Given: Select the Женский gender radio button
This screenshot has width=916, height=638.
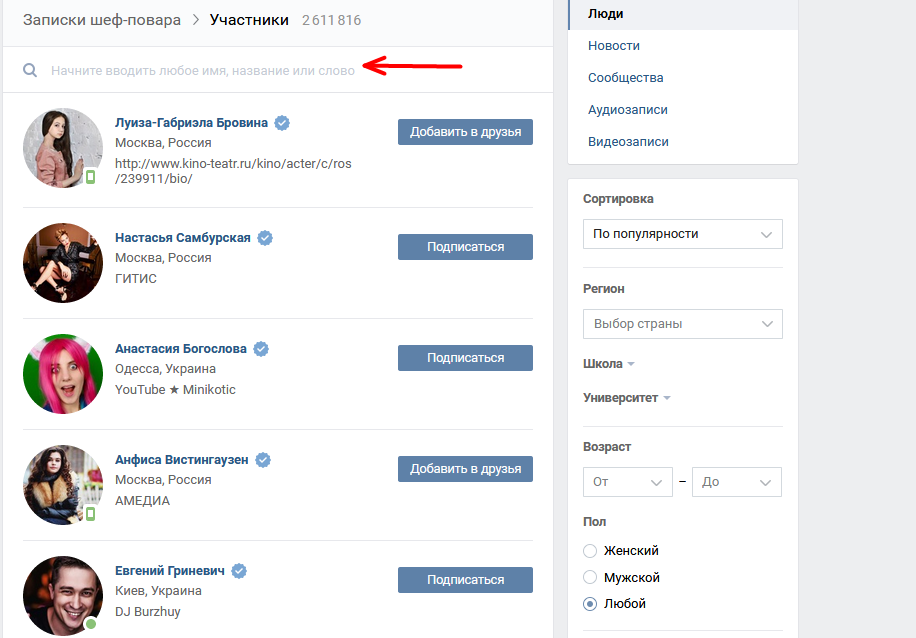Looking at the screenshot, I should coord(590,551).
